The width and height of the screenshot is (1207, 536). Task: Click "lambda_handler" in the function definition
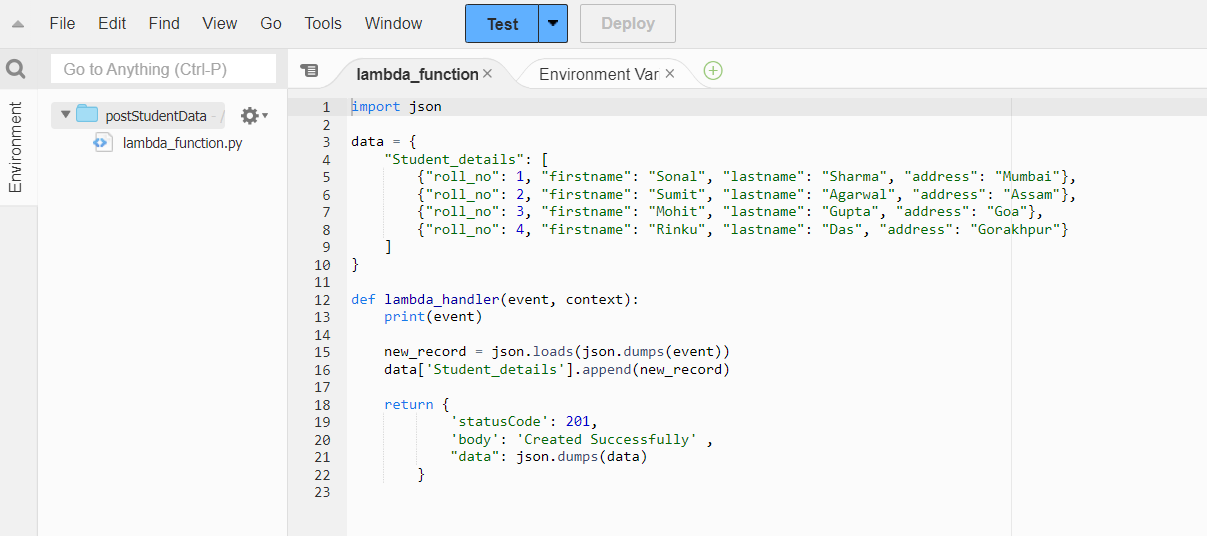click(442, 300)
